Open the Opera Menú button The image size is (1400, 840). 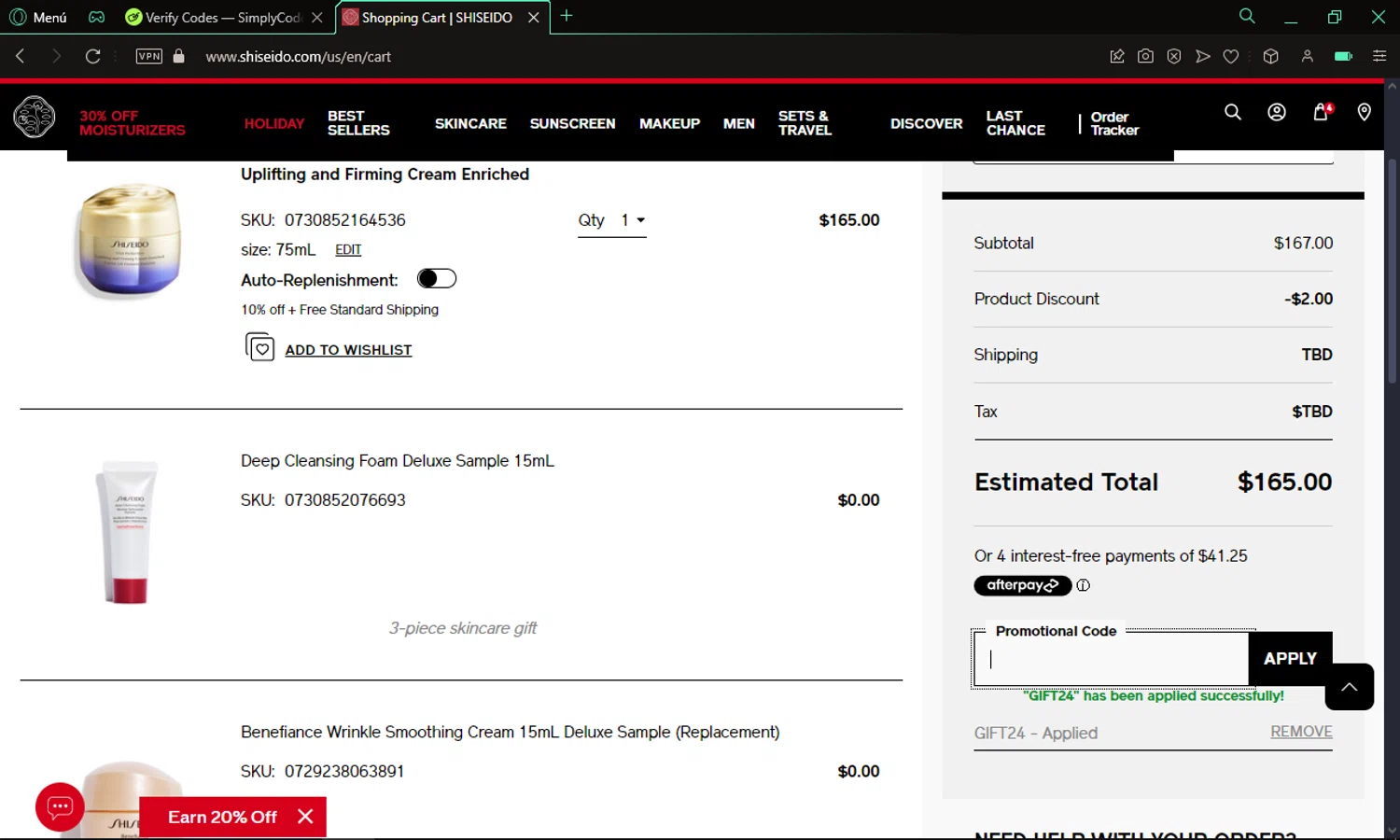click(38, 17)
